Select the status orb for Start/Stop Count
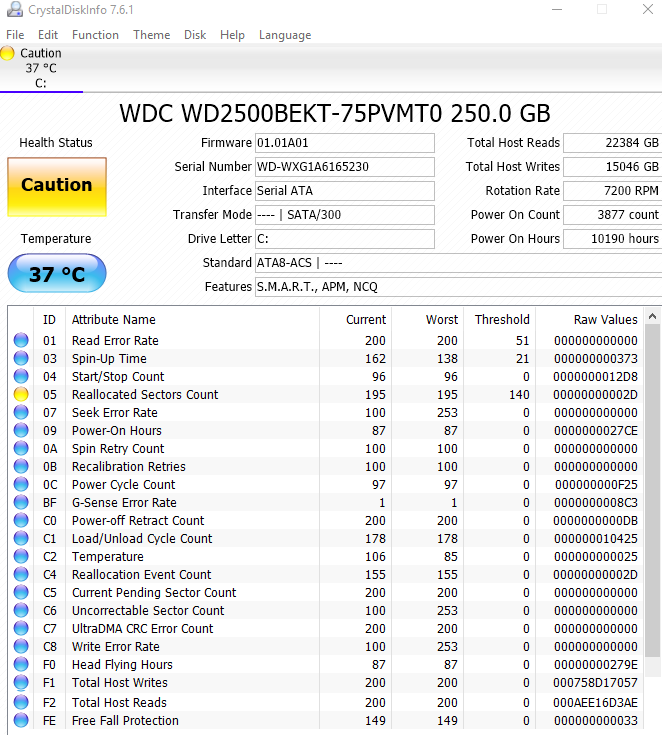This screenshot has width=663, height=740. [x=21, y=376]
